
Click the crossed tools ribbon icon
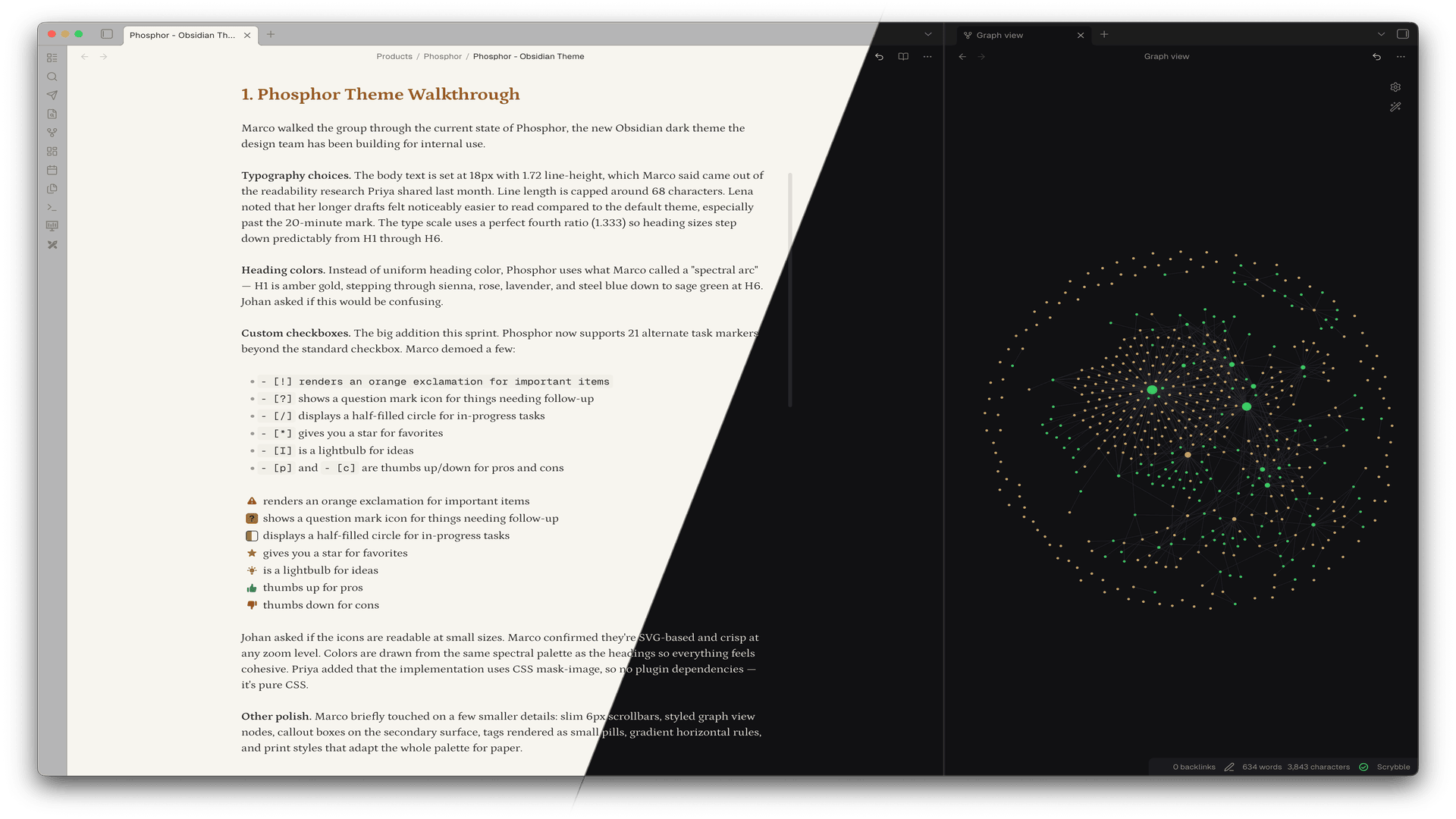click(52, 245)
